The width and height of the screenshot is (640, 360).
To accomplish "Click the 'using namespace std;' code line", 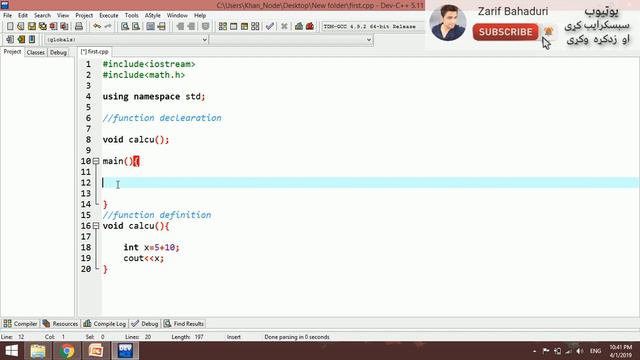I will click(154, 97).
